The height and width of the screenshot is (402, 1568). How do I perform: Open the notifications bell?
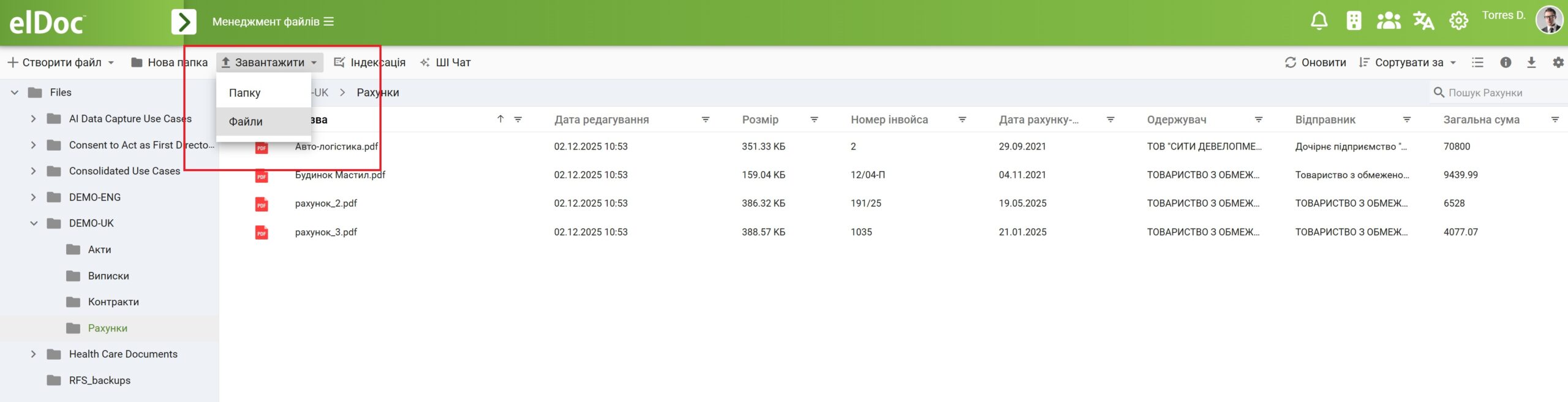pyautogui.click(x=1319, y=21)
